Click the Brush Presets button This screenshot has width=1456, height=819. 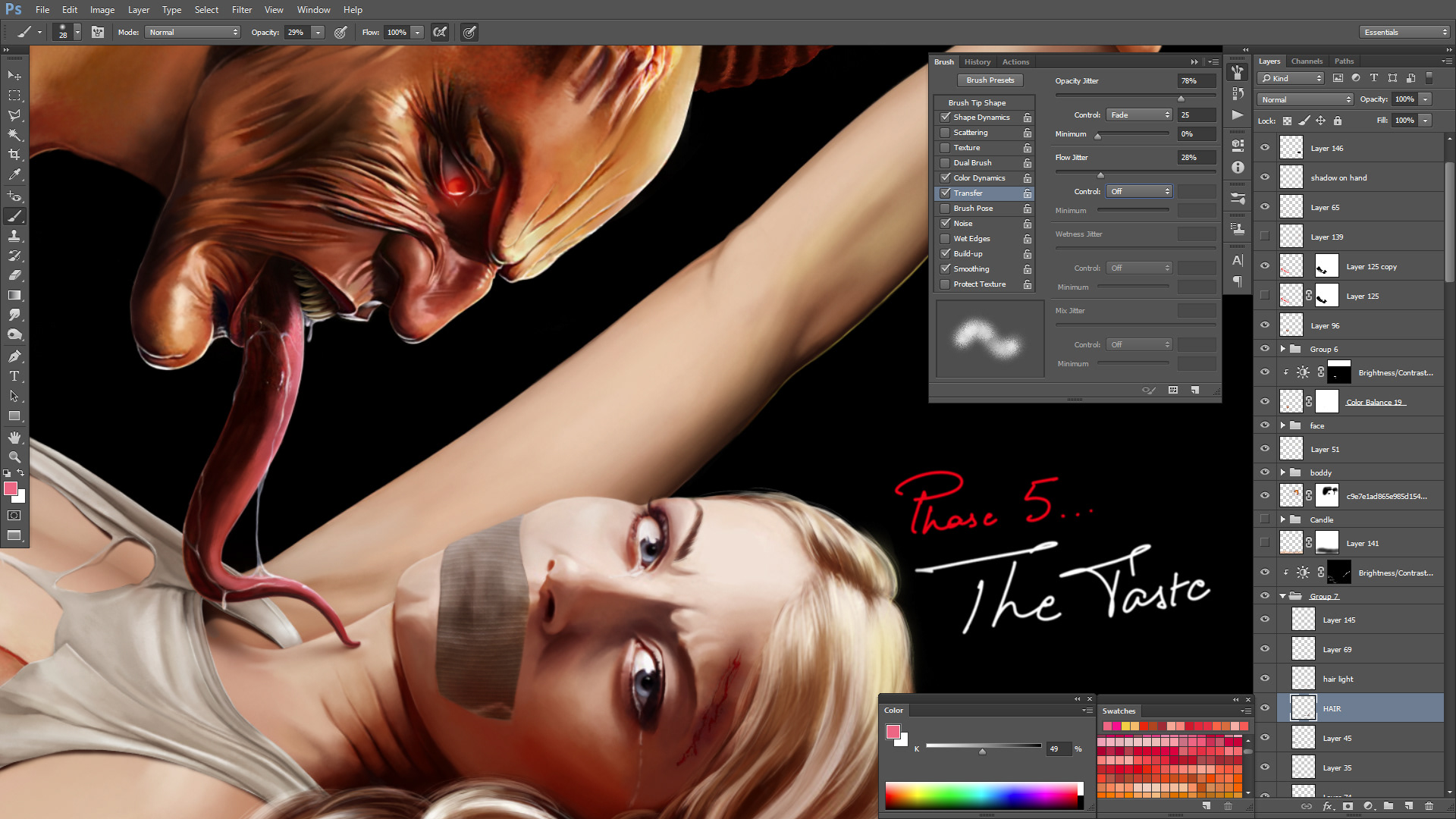pos(990,80)
